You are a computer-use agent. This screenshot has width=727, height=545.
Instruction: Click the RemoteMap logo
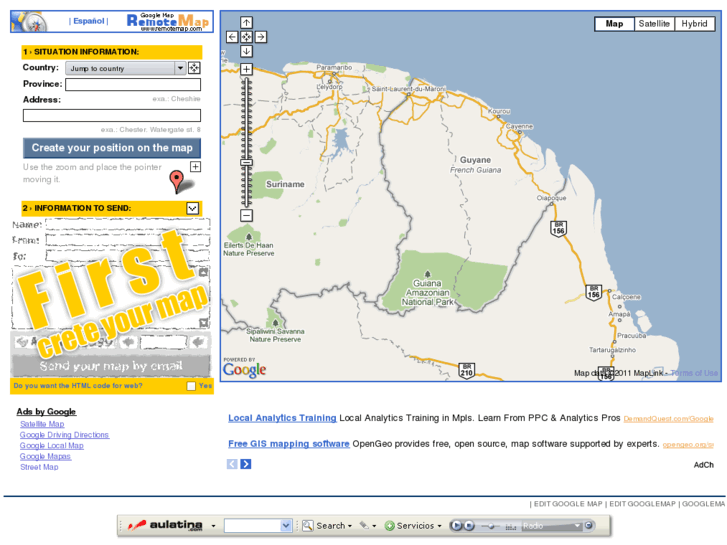[x=167, y=22]
